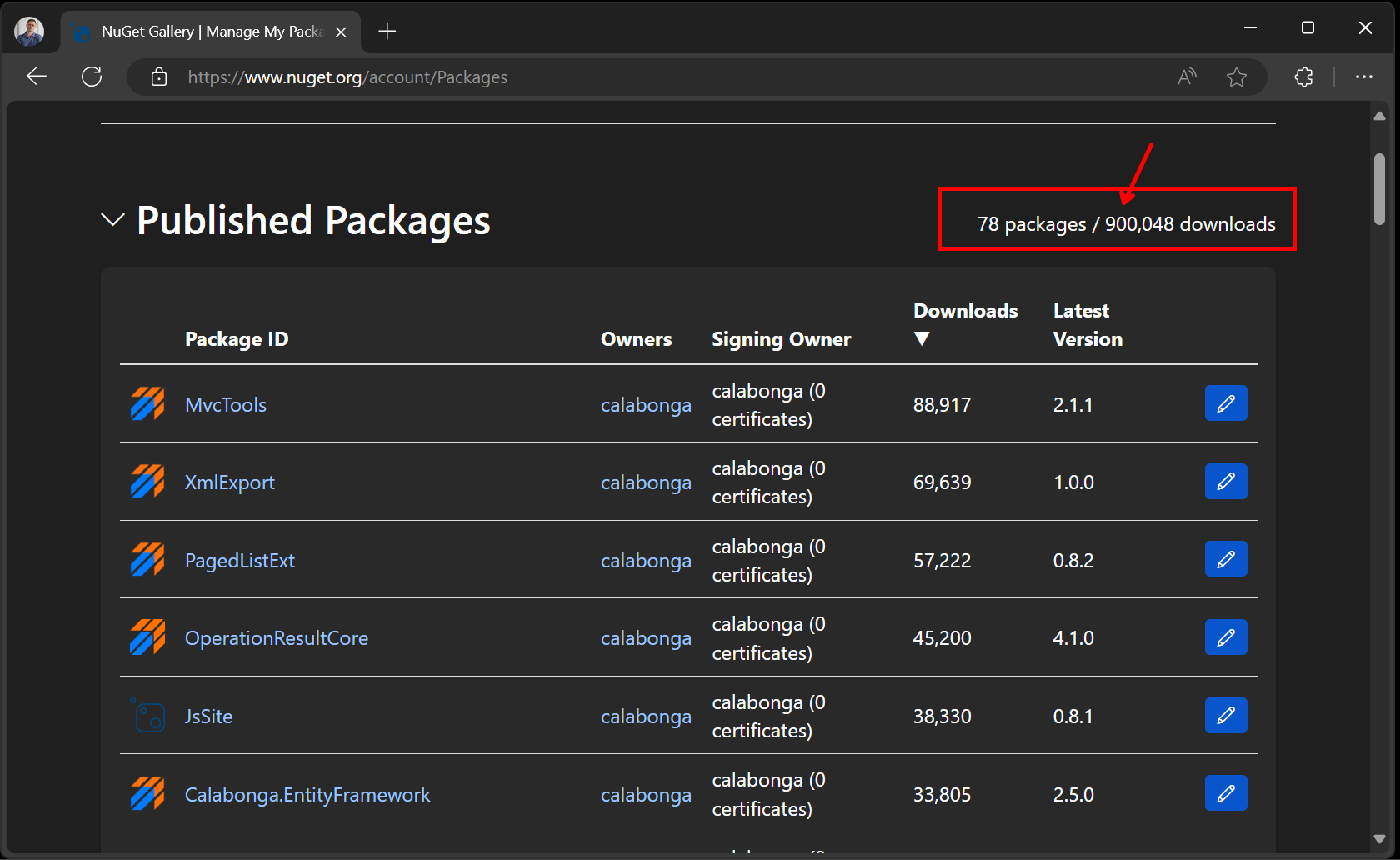1400x860 pixels.
Task: Click the Latest Version column header
Action: [x=1087, y=325]
